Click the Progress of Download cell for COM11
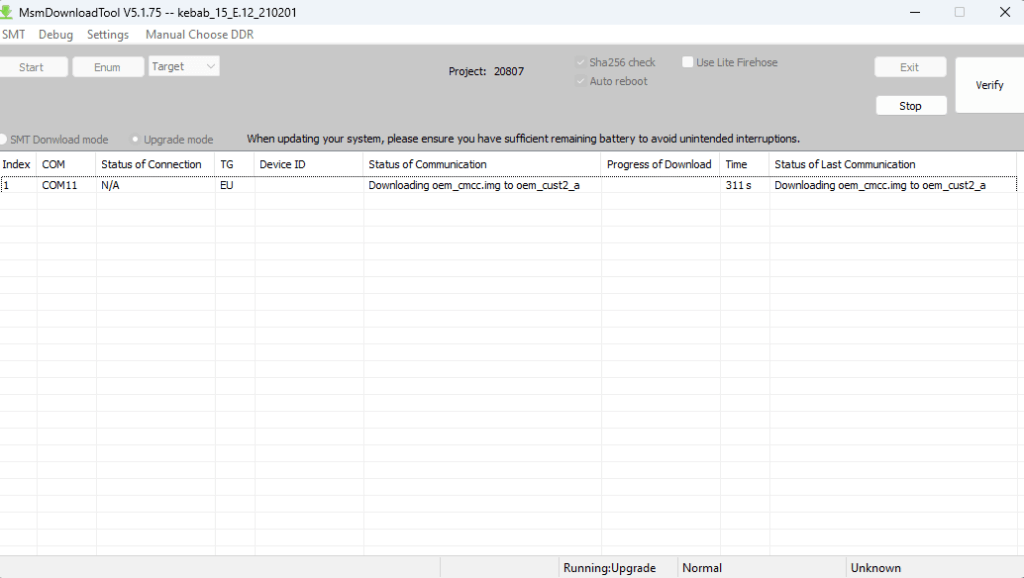Viewport: 1024px width, 578px height. tap(660, 185)
